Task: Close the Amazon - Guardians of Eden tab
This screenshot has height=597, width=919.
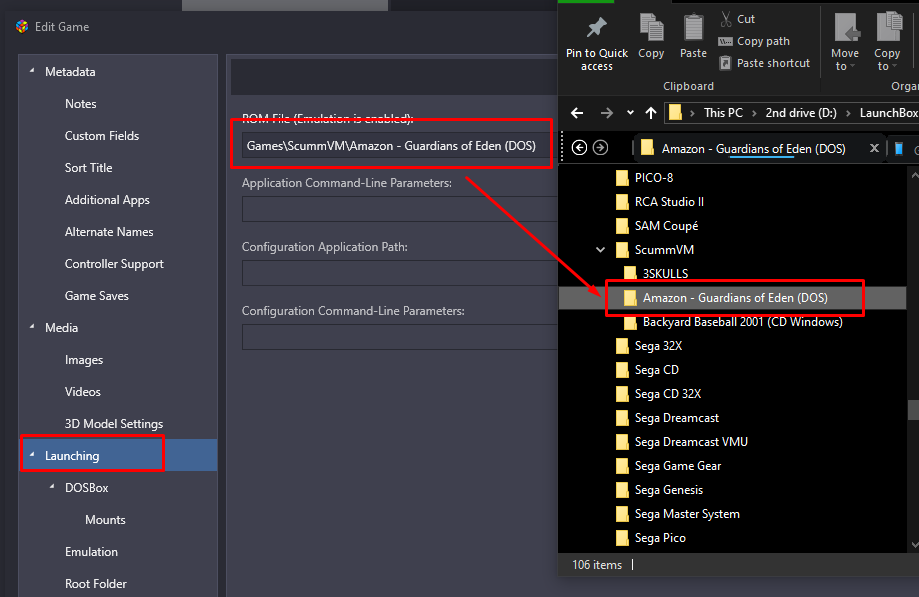Action: click(x=874, y=148)
